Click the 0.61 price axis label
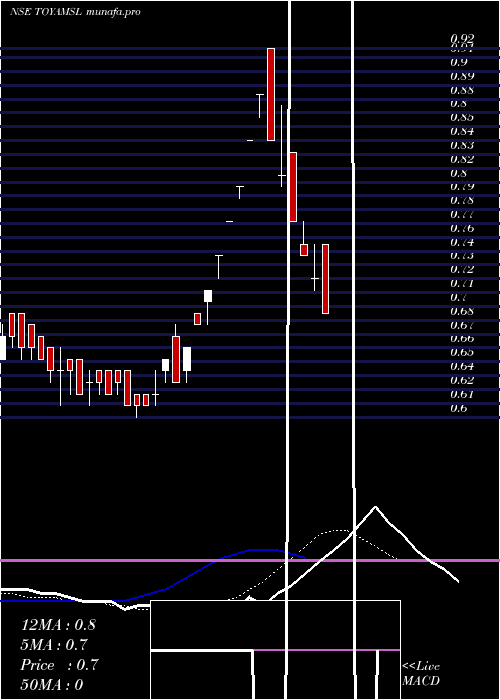Image resolution: width=500 pixels, height=700 pixels. tap(462, 394)
